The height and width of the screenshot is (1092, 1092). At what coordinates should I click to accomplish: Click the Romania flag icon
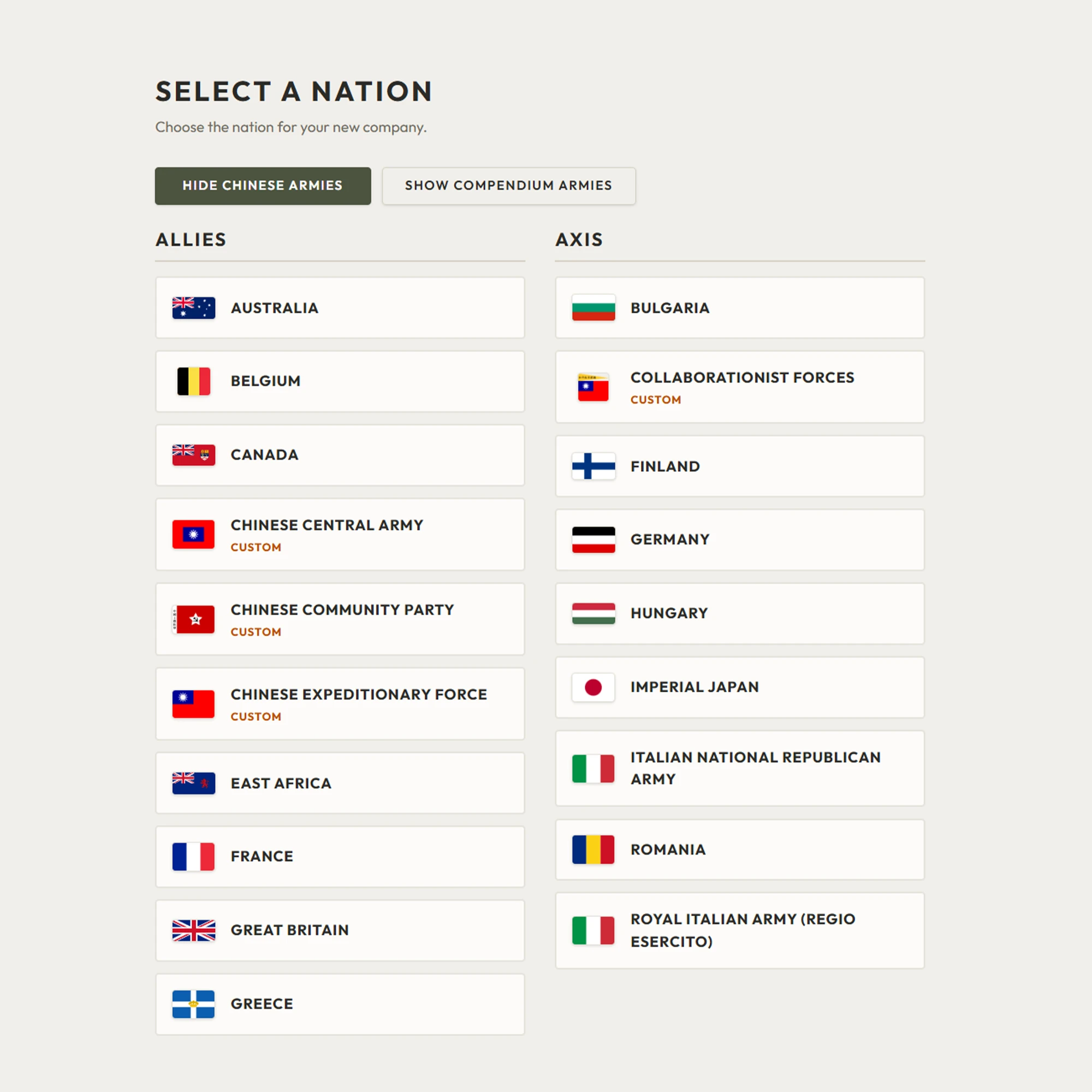[x=594, y=850]
